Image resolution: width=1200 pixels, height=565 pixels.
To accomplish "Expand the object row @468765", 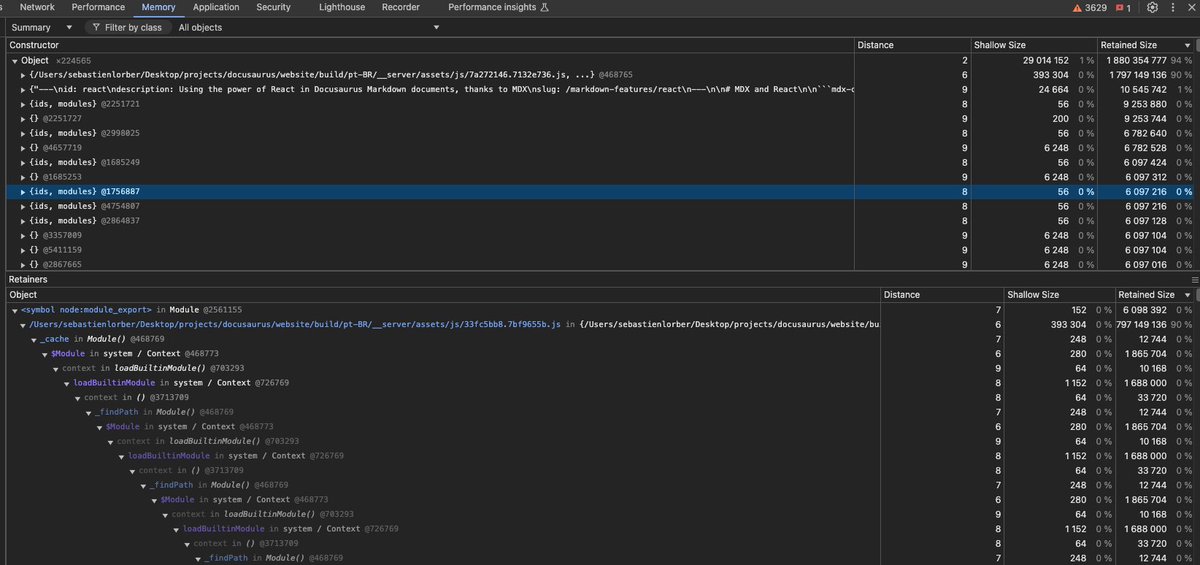I will [23, 75].
